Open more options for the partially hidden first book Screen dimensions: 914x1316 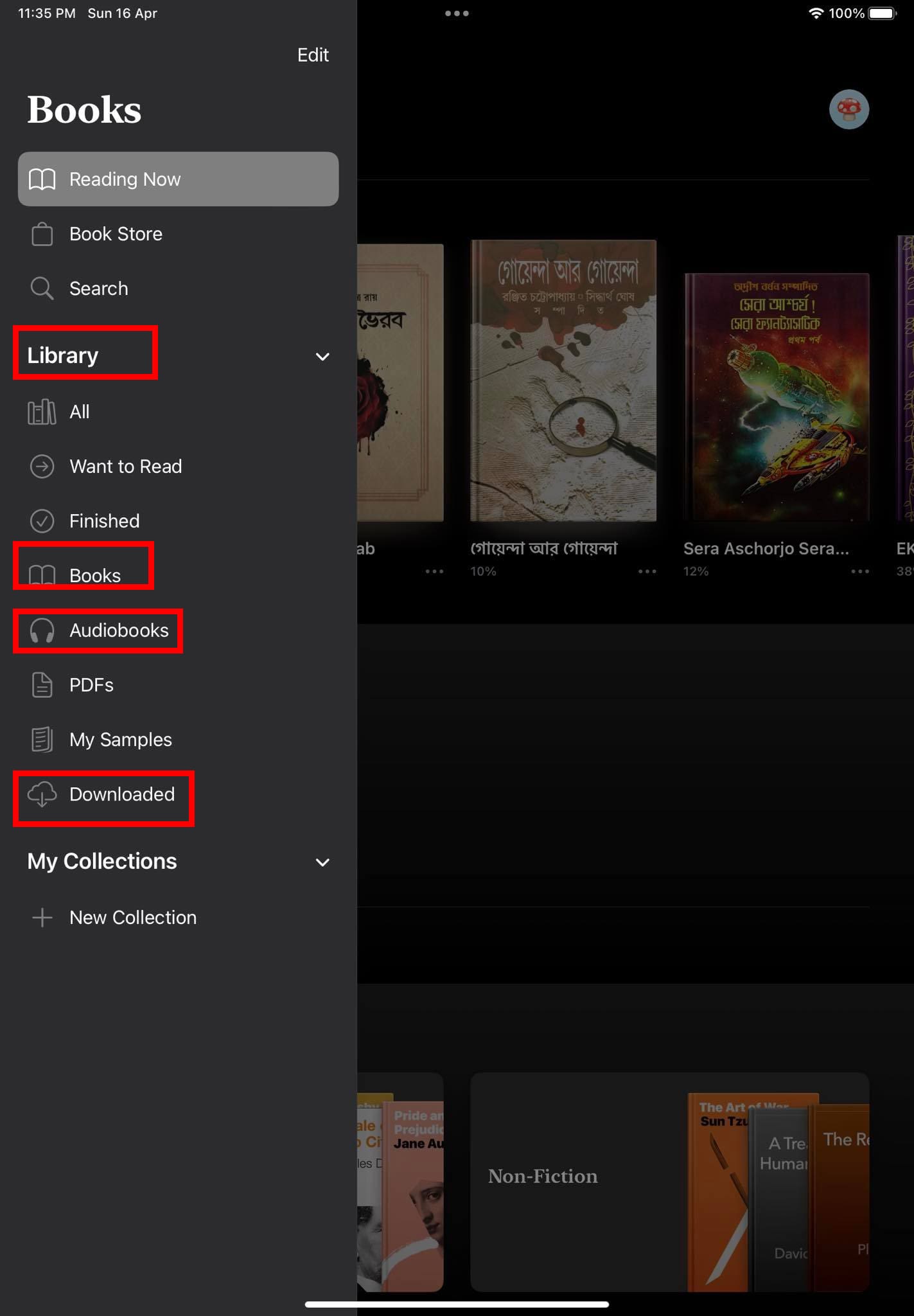(x=434, y=571)
